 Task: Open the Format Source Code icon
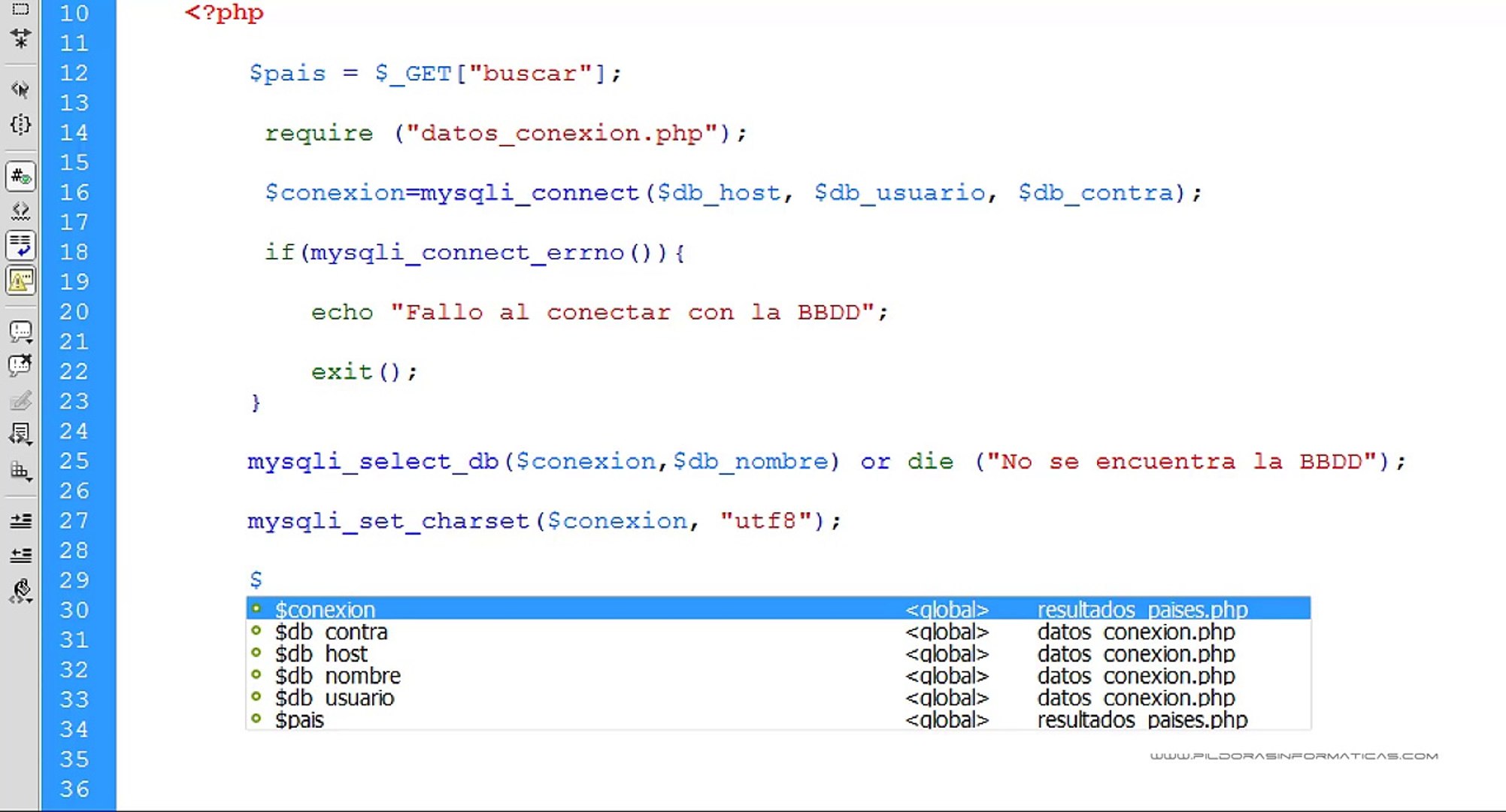[x=20, y=592]
